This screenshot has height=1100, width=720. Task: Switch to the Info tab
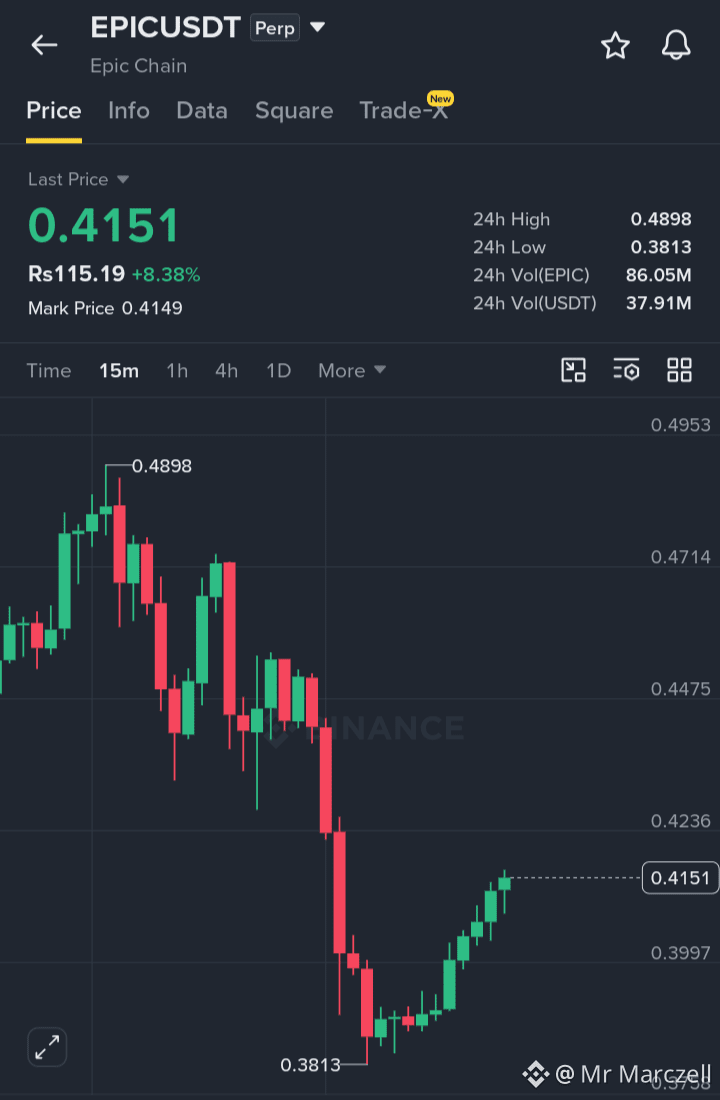[x=128, y=110]
